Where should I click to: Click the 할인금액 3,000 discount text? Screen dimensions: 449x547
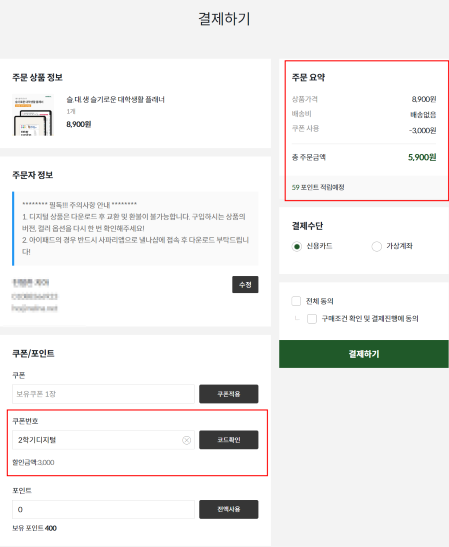33,462
